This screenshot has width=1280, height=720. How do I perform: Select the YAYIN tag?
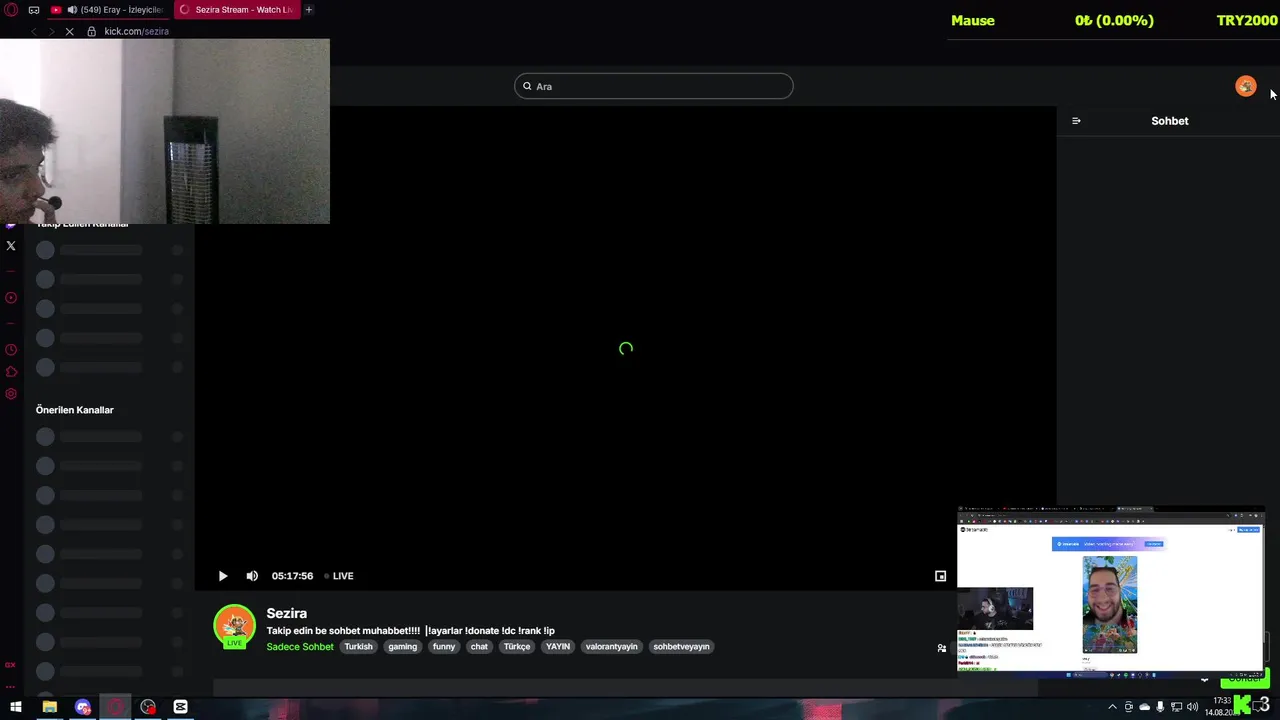point(558,647)
